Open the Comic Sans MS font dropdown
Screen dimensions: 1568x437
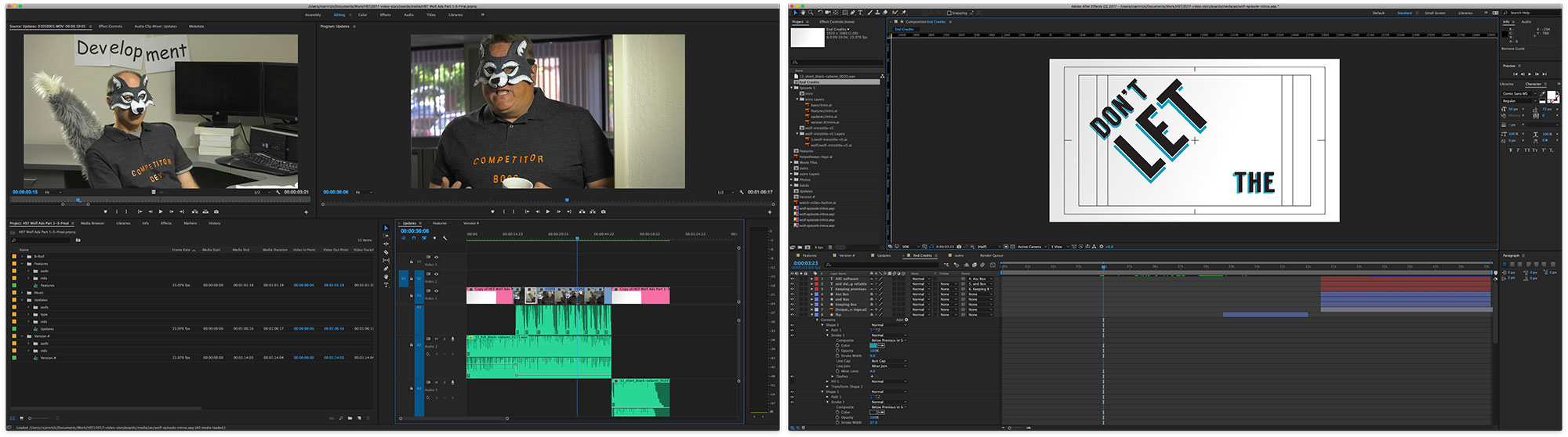tap(1519, 94)
